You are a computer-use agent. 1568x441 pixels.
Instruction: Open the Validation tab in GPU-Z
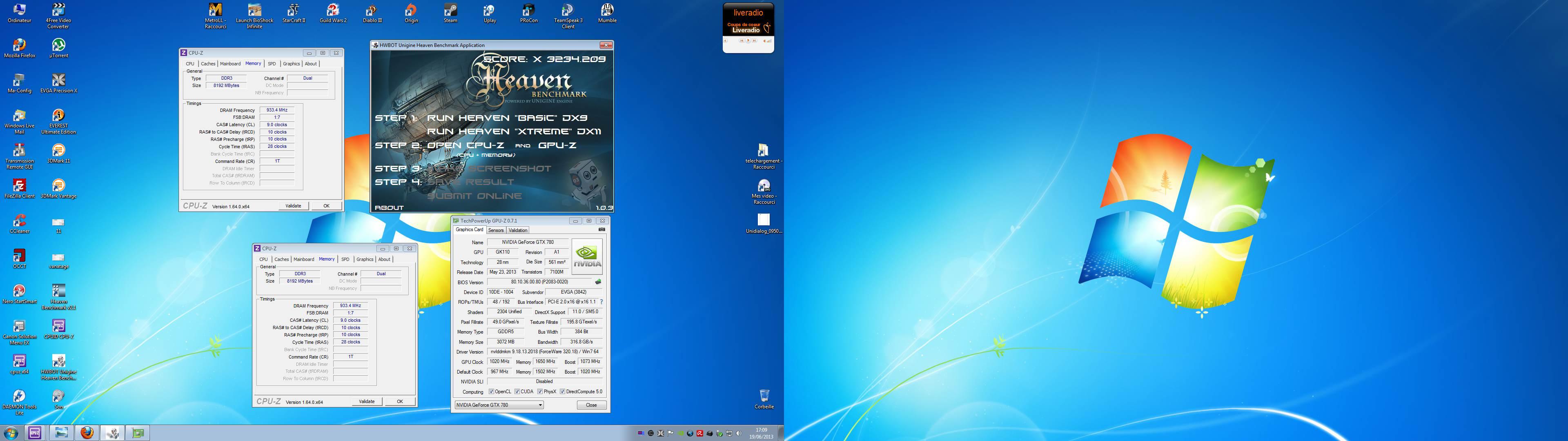(518, 230)
